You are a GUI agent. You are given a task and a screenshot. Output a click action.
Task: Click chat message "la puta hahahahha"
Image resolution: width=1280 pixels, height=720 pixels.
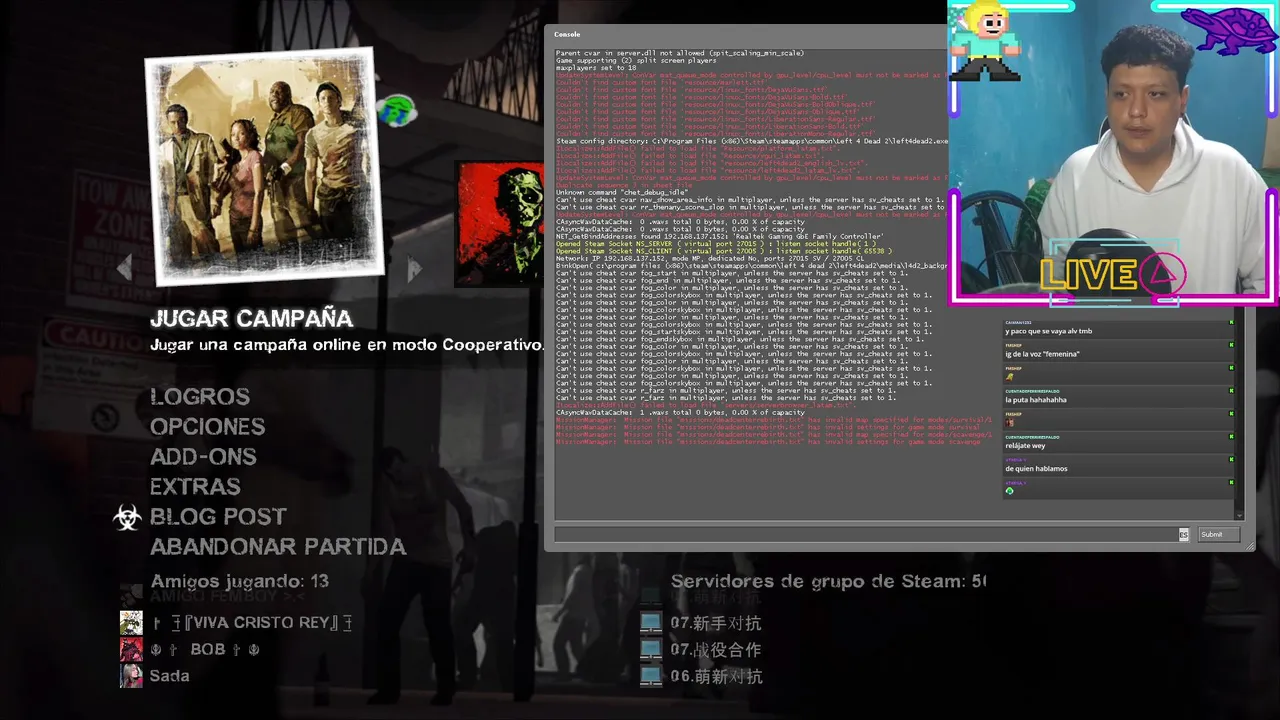click(x=1036, y=400)
